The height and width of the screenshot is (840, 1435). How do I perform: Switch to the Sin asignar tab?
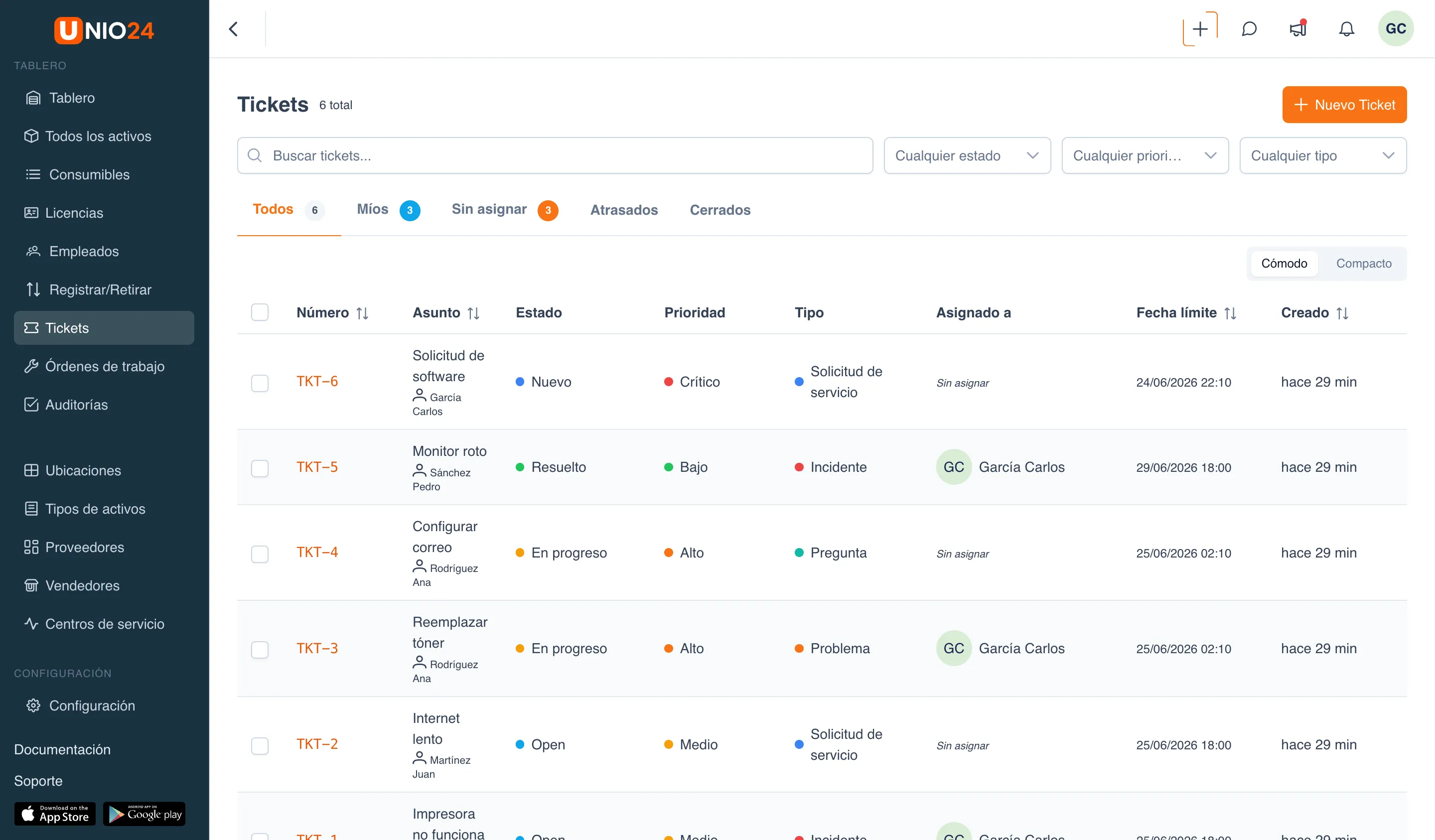coord(505,210)
